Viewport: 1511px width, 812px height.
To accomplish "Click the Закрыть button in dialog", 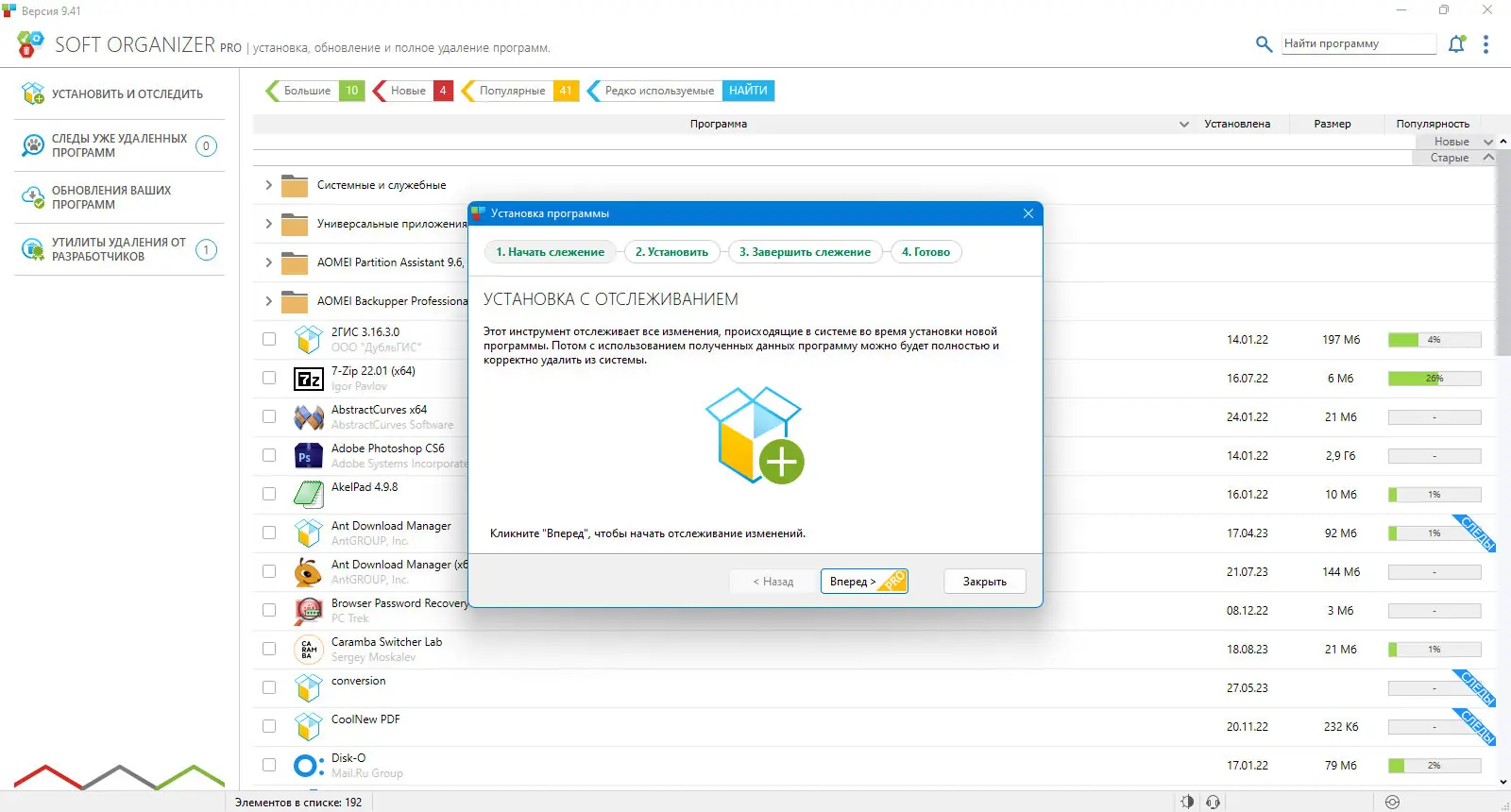I will [985, 582].
